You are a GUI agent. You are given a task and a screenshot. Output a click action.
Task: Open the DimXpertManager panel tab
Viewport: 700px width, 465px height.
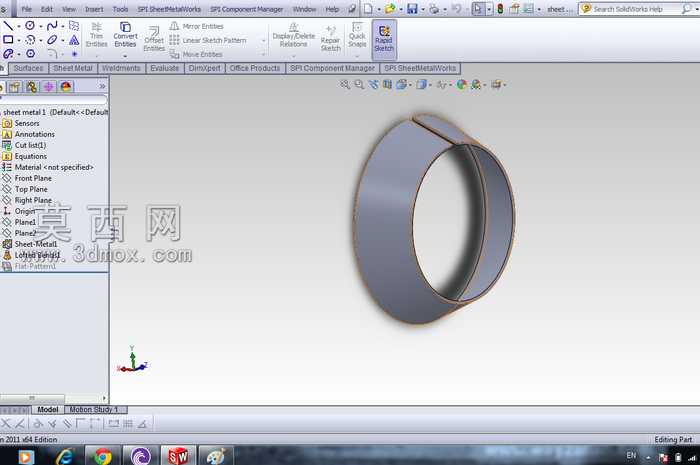coord(49,87)
